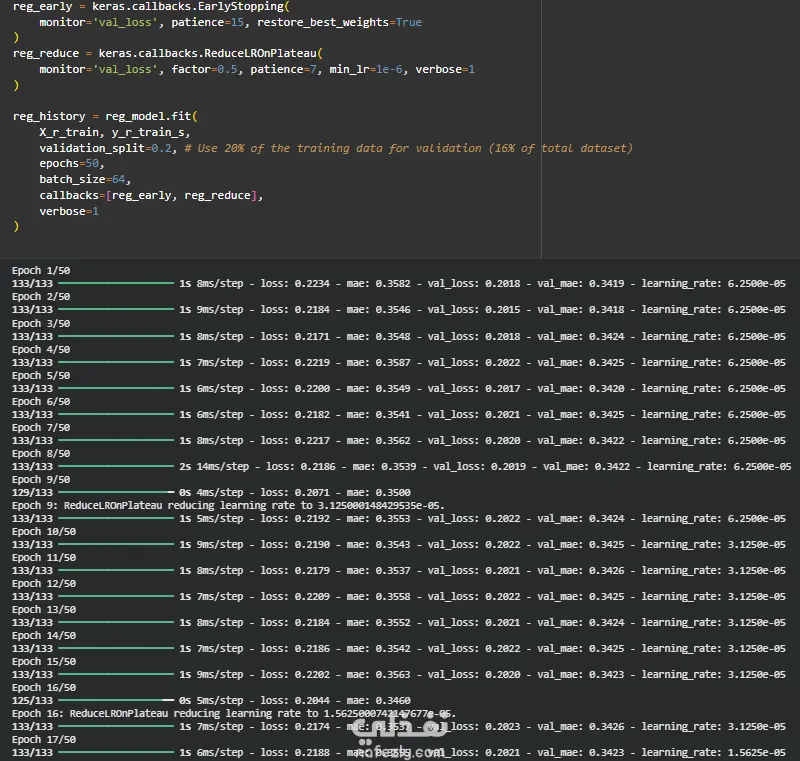Image resolution: width=800 pixels, height=761 pixels.
Task: Click the 'loss: 0.2234' value in the output
Action: point(295,284)
